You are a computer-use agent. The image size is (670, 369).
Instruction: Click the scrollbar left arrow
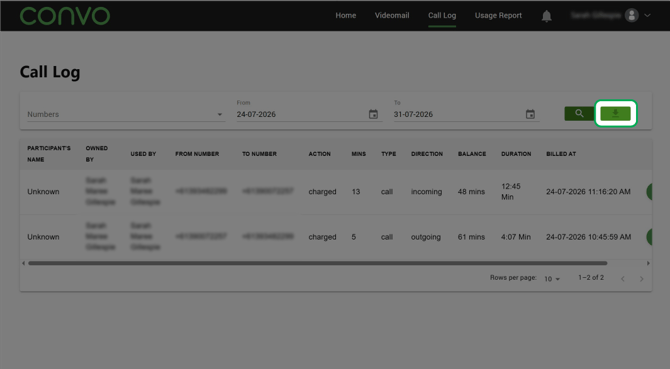(x=24, y=263)
